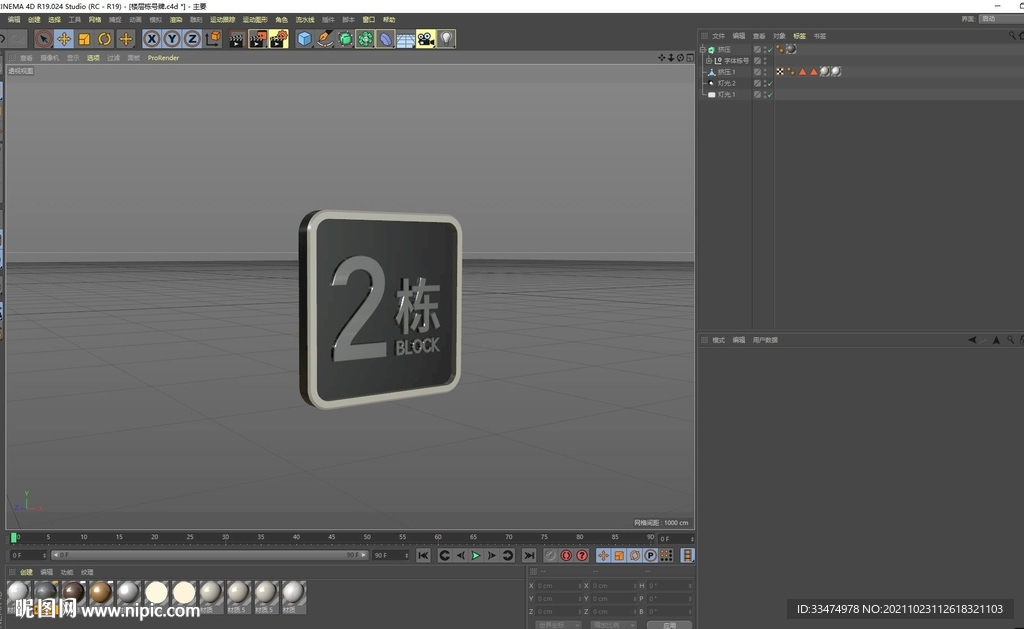Screen dimensions: 1024x629
Task: Collapse the 挤压 object tree node
Action: 704,49
